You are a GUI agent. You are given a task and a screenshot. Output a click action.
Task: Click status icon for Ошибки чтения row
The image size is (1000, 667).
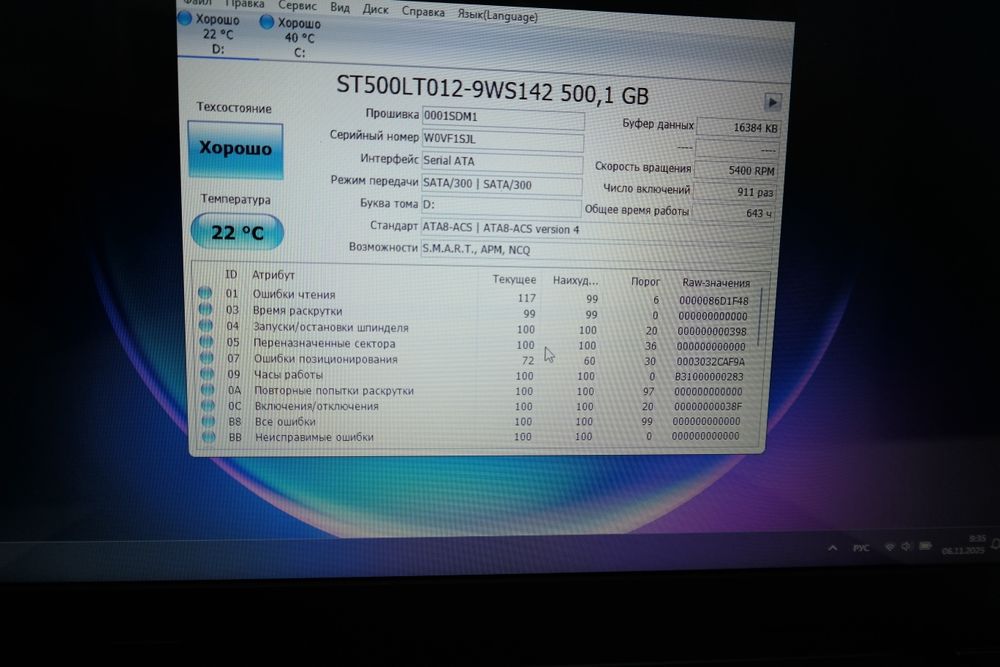tap(205, 293)
